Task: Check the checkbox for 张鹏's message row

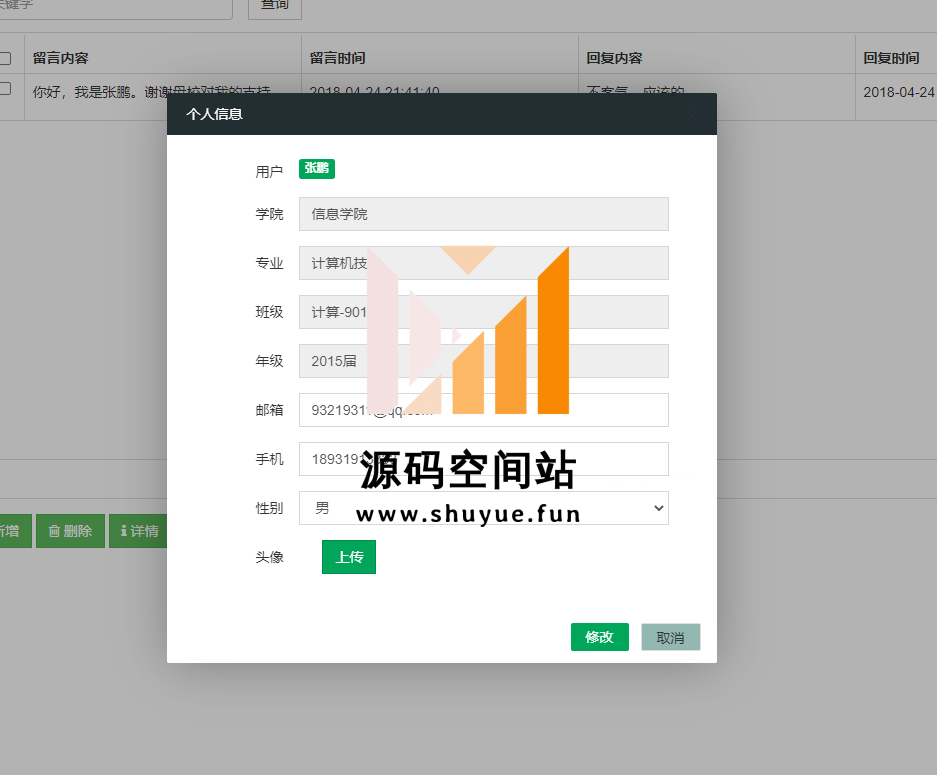Action: pyautogui.click(x=5, y=89)
